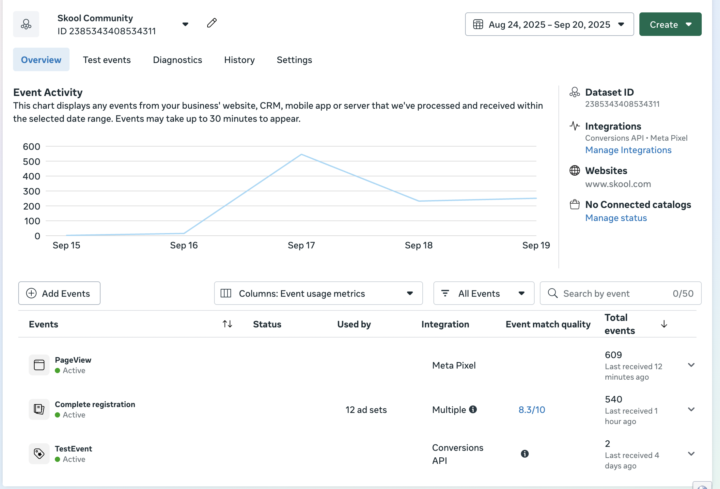
Task: Go to the History tab
Action: (x=239, y=60)
